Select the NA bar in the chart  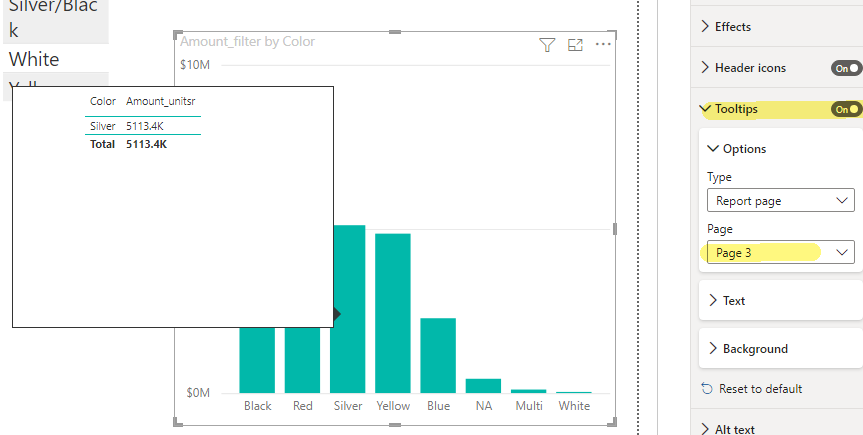(x=483, y=385)
